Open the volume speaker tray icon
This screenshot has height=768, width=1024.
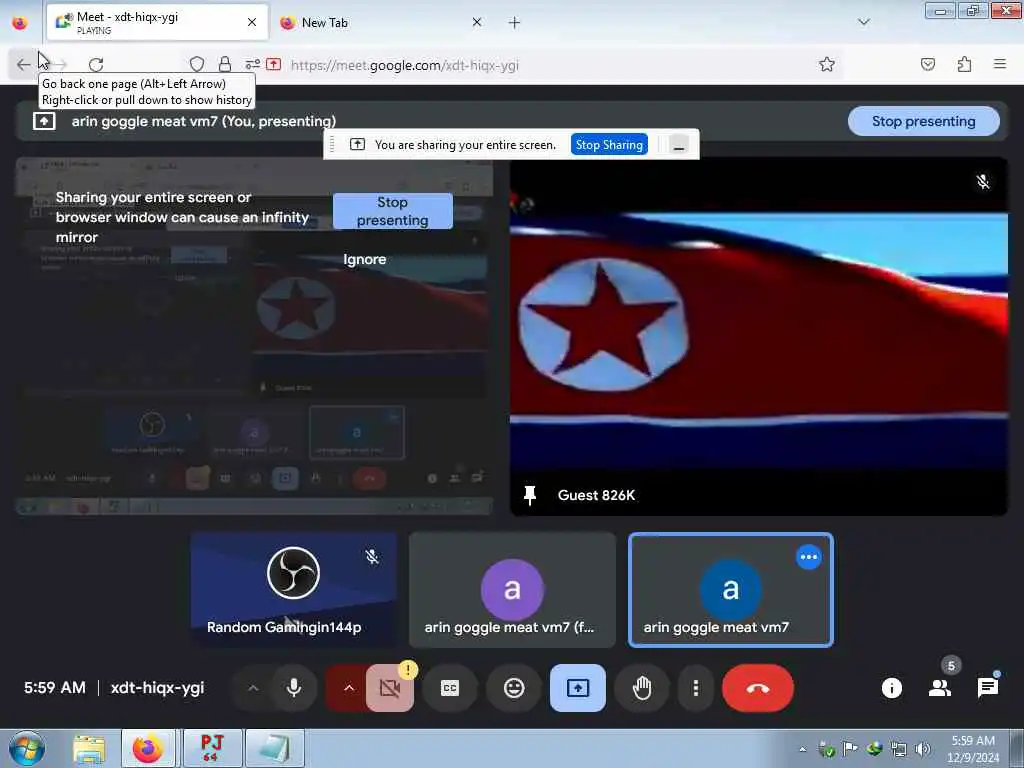[922, 750]
